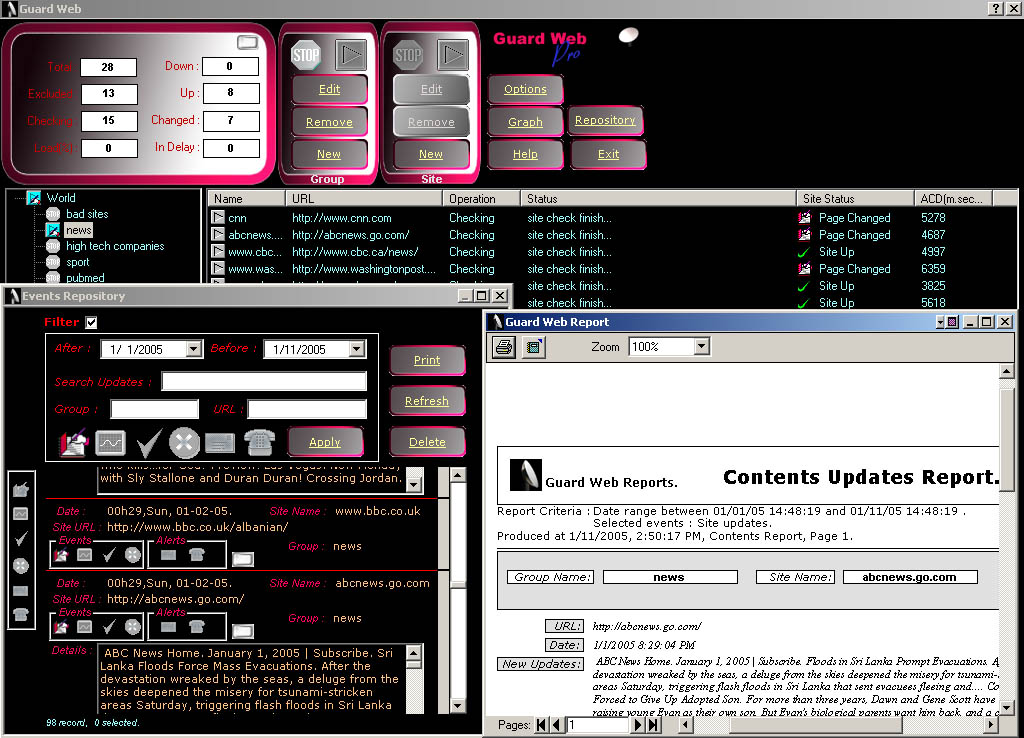Viewport: 1024px width, 738px height.
Task: Click sidebar telephone icon in Events Repository
Action: coord(21,615)
